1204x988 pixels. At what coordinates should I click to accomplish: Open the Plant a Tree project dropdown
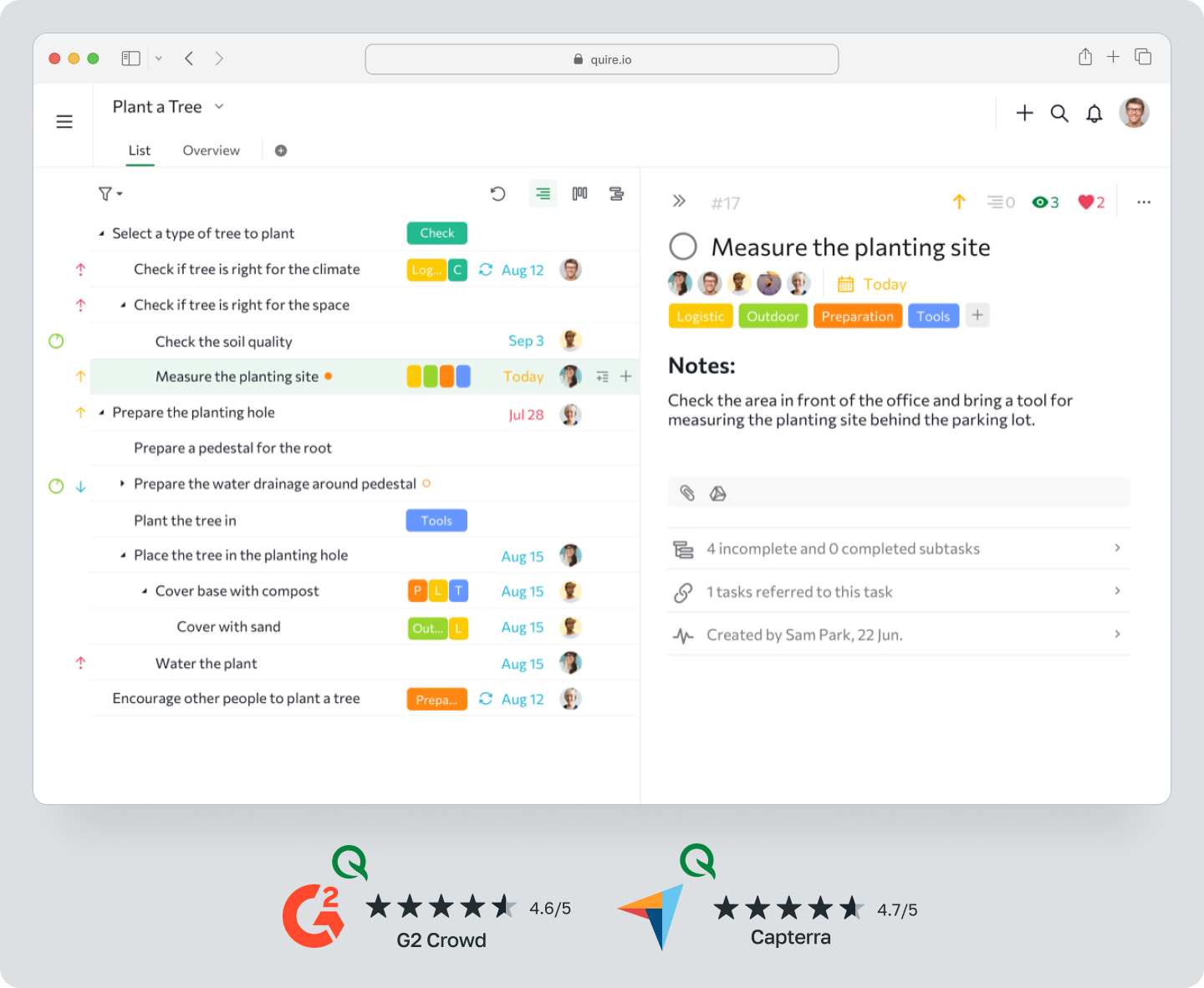point(218,107)
